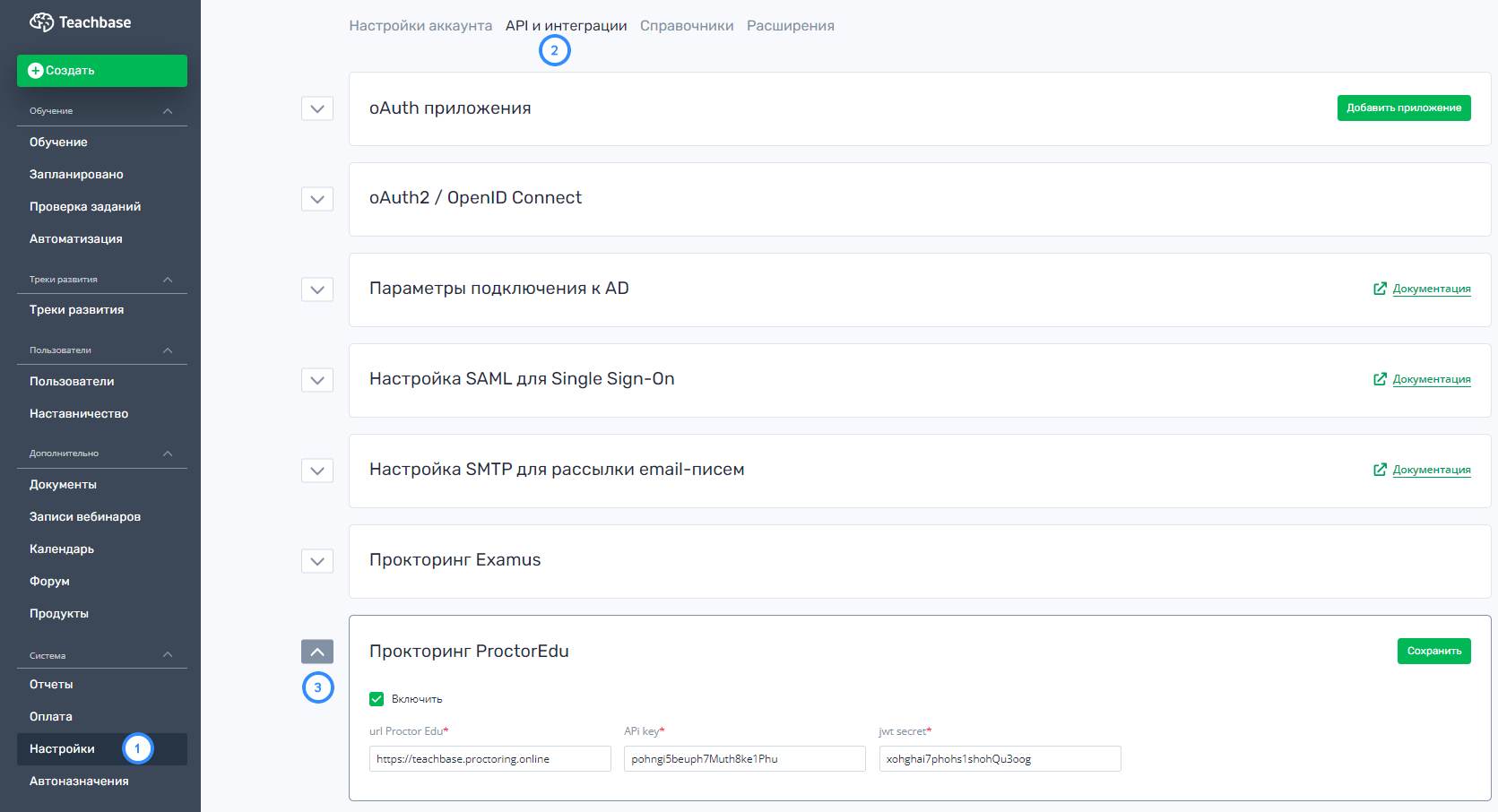Collapse the Прокторинг ProctorEdu section

point(317,652)
